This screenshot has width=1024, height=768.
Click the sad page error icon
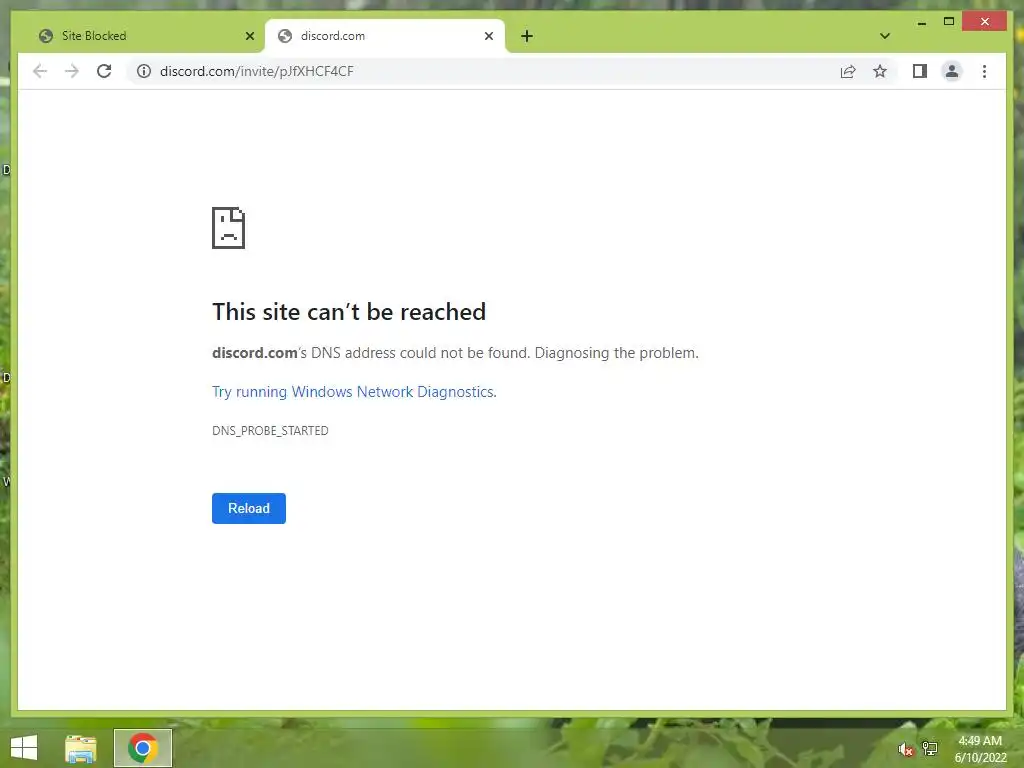pos(229,228)
